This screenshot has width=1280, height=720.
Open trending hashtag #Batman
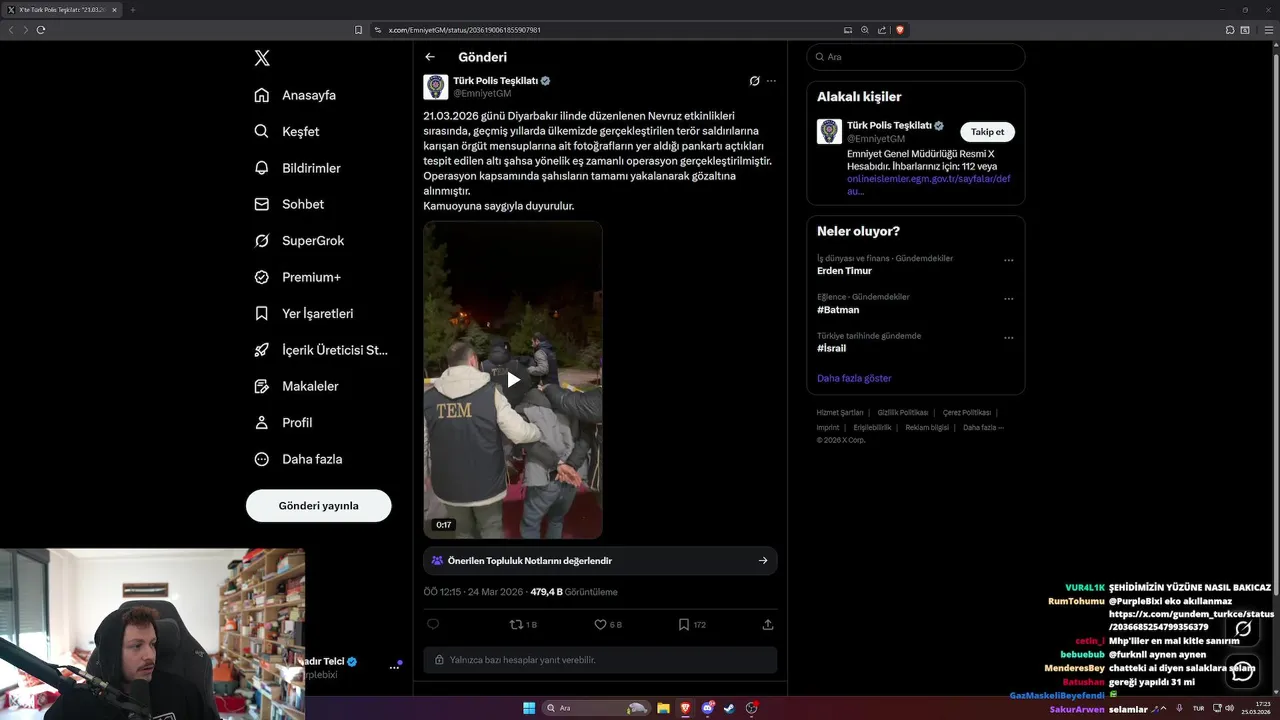(x=838, y=310)
